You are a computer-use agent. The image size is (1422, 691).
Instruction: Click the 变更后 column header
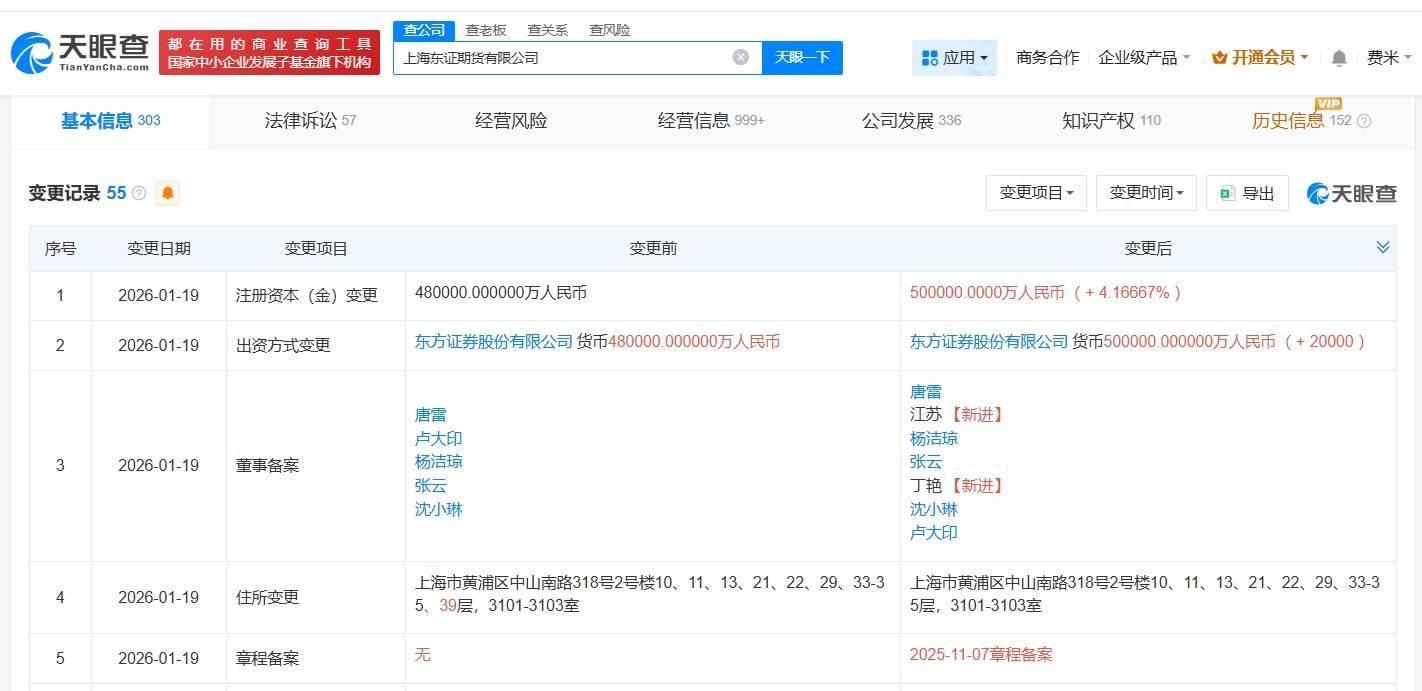pyautogui.click(x=1148, y=249)
